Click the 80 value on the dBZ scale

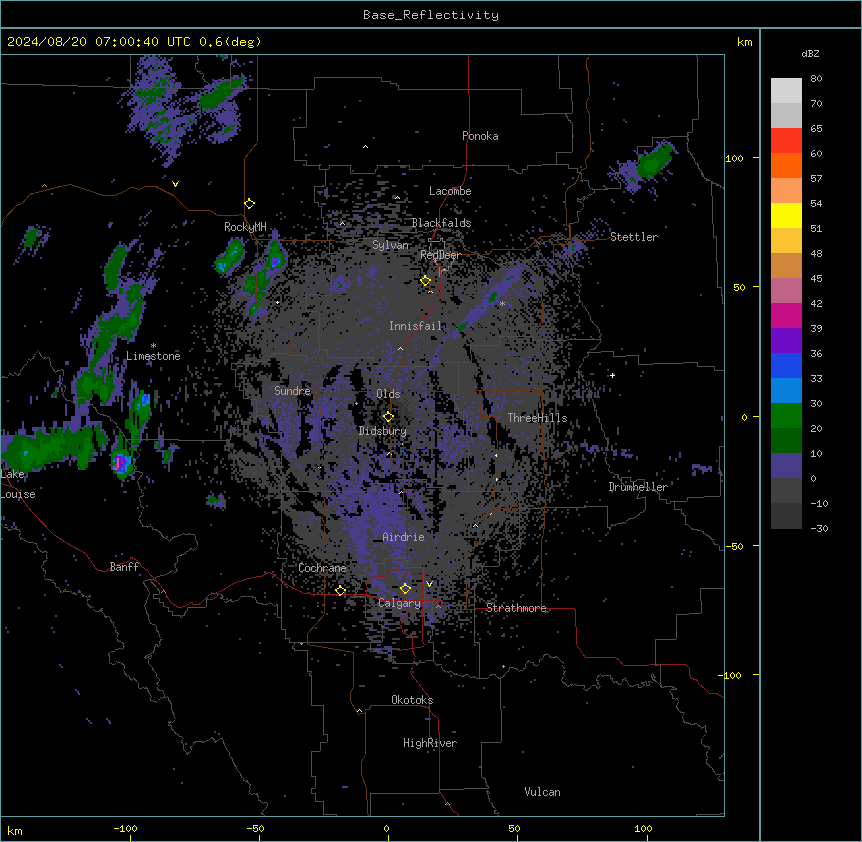click(x=816, y=79)
